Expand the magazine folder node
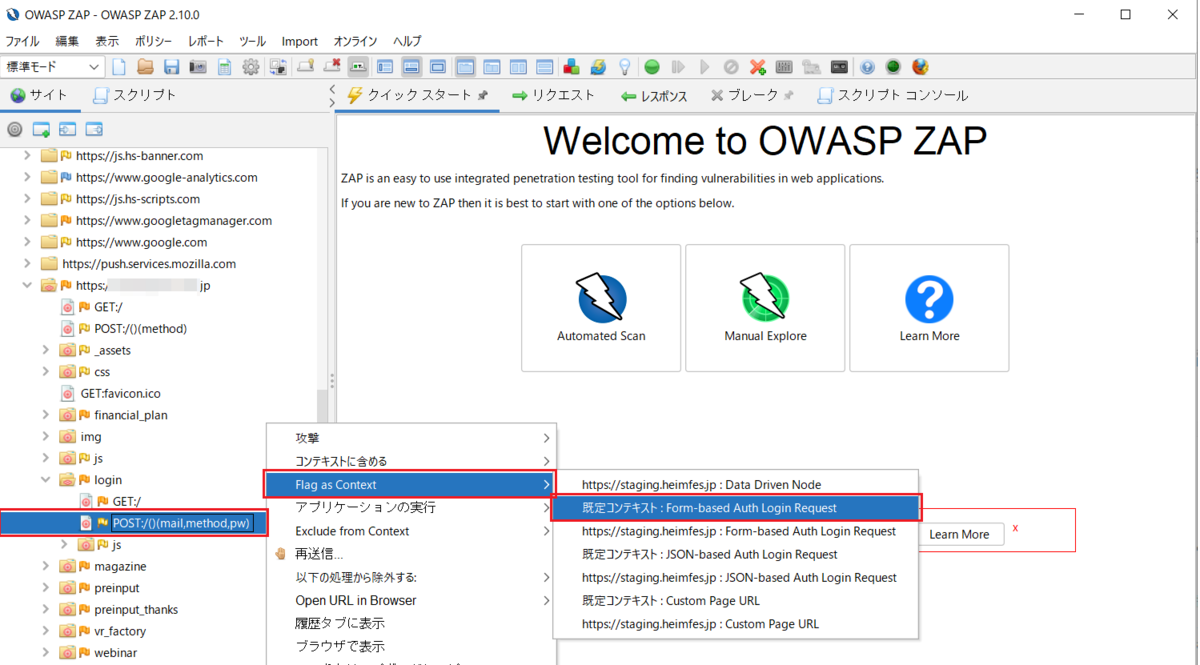This screenshot has height=665, width=1200. pos(46,566)
